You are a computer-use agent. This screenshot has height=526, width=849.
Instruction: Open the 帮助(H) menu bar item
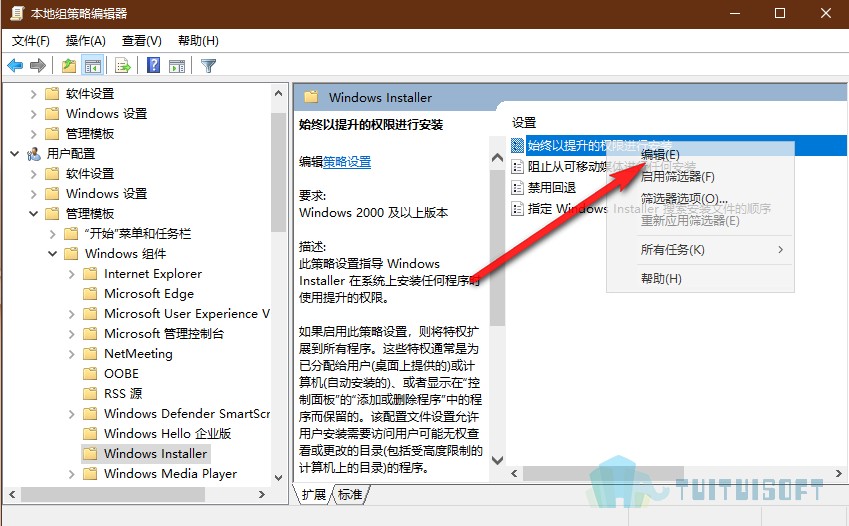(198, 41)
